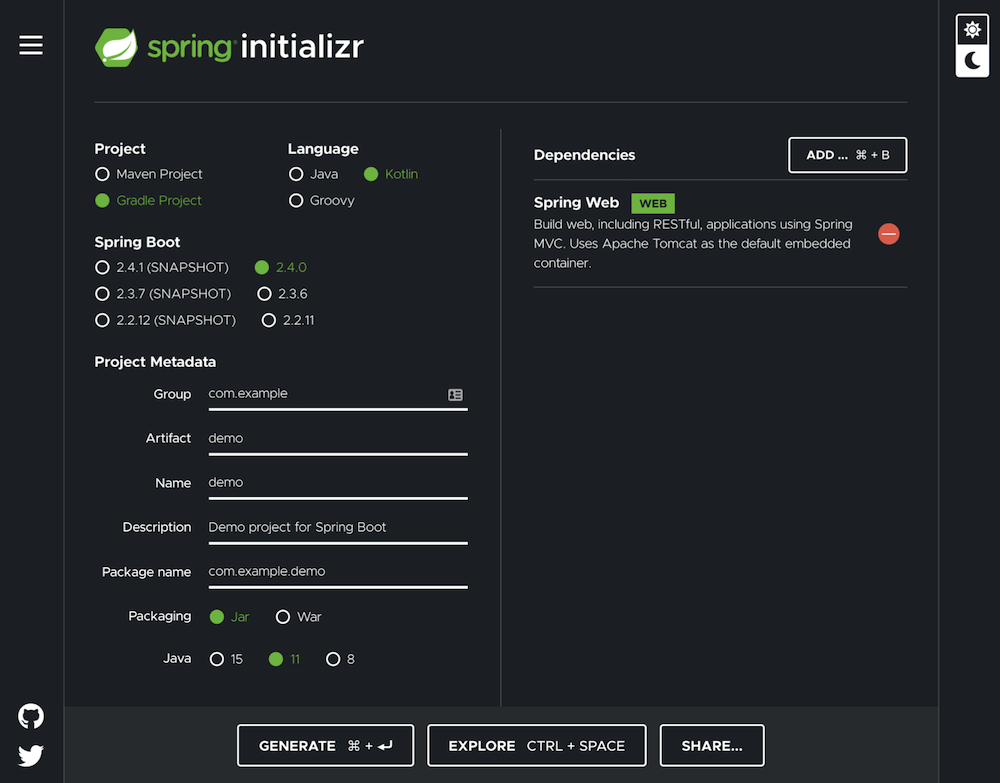Image resolution: width=1000 pixels, height=783 pixels.
Task: Click the EXPLORE button
Action: (536, 745)
